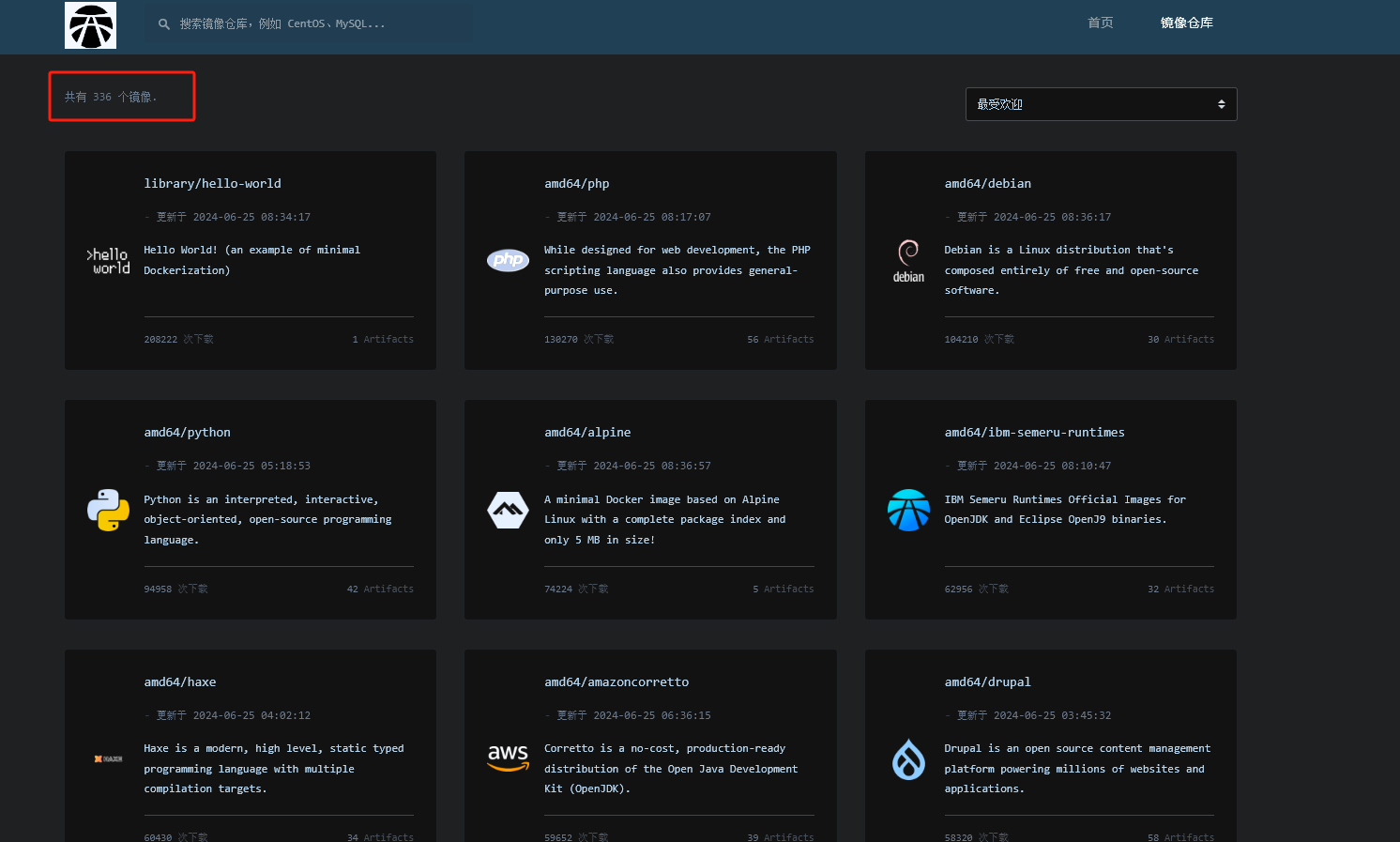Click the '56 Artifacts' text on php card
Image resolution: width=1400 pixels, height=842 pixels.
tap(781, 340)
